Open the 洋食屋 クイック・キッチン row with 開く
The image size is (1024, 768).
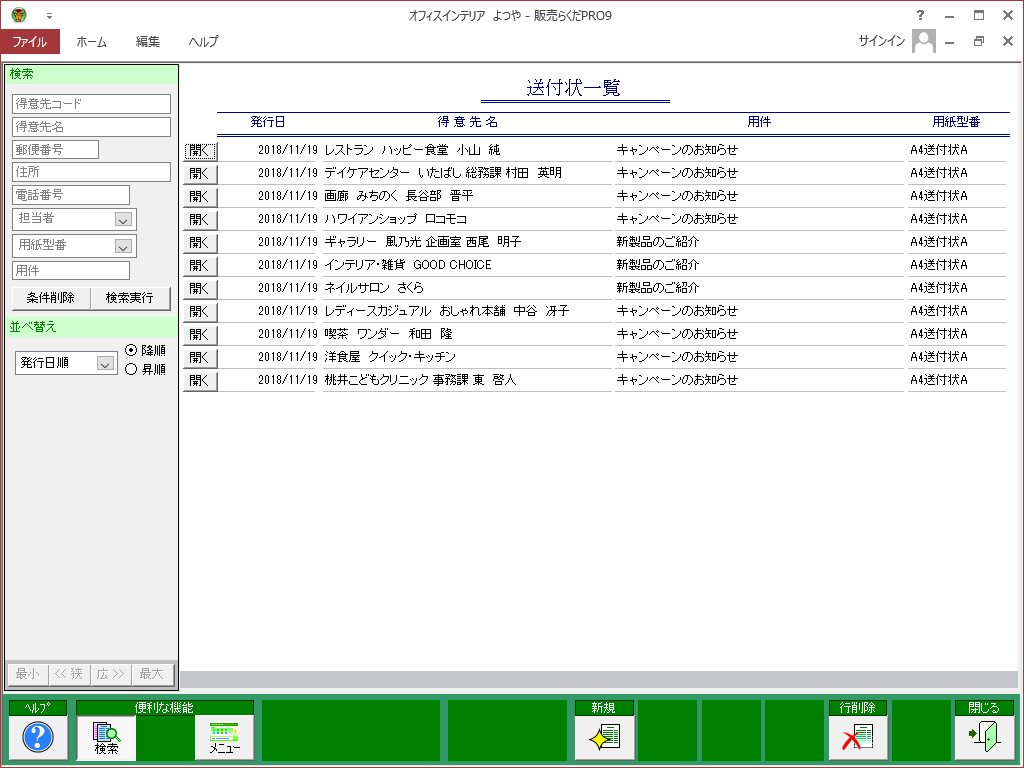pos(200,357)
